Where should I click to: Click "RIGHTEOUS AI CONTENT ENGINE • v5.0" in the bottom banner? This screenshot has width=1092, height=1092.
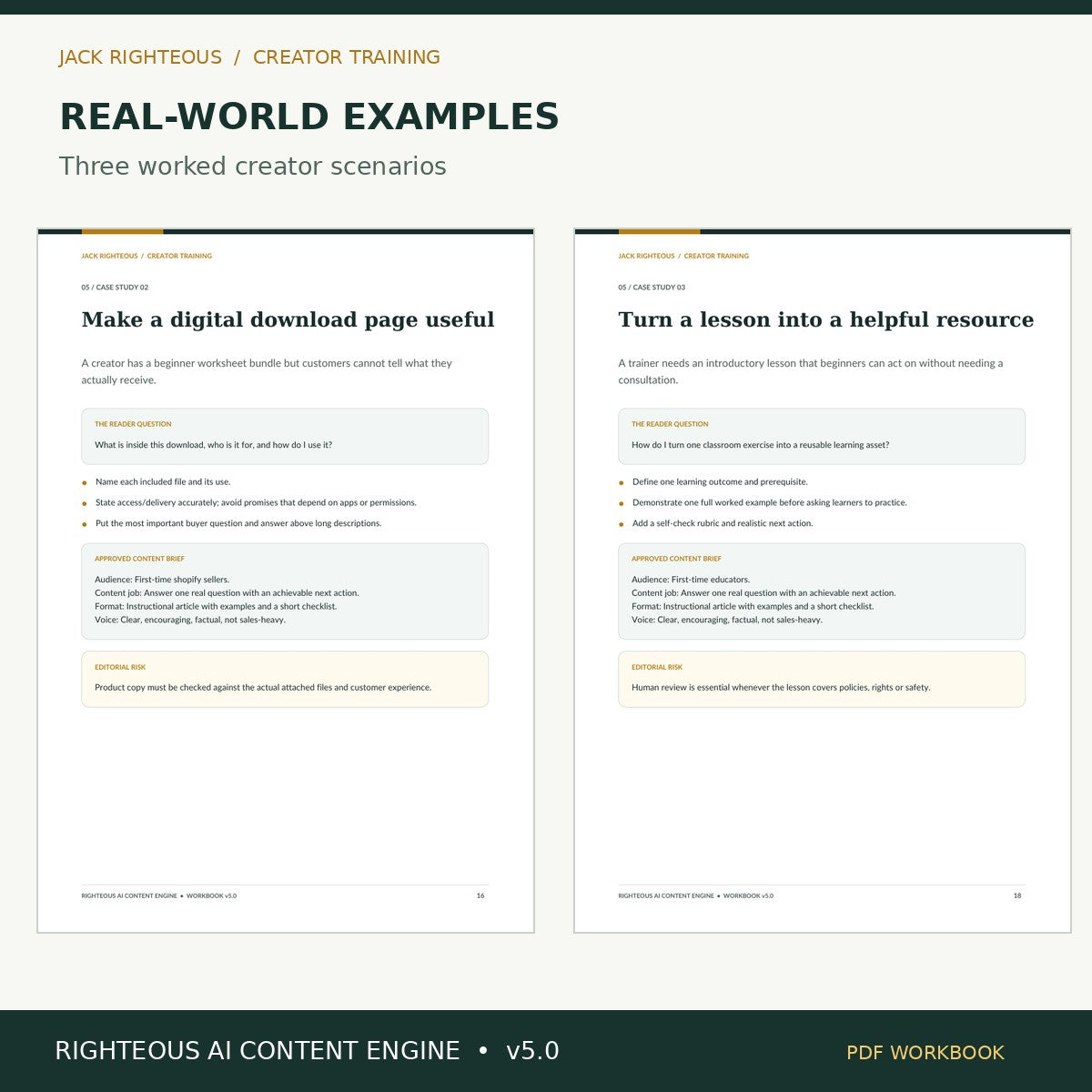(x=307, y=1051)
